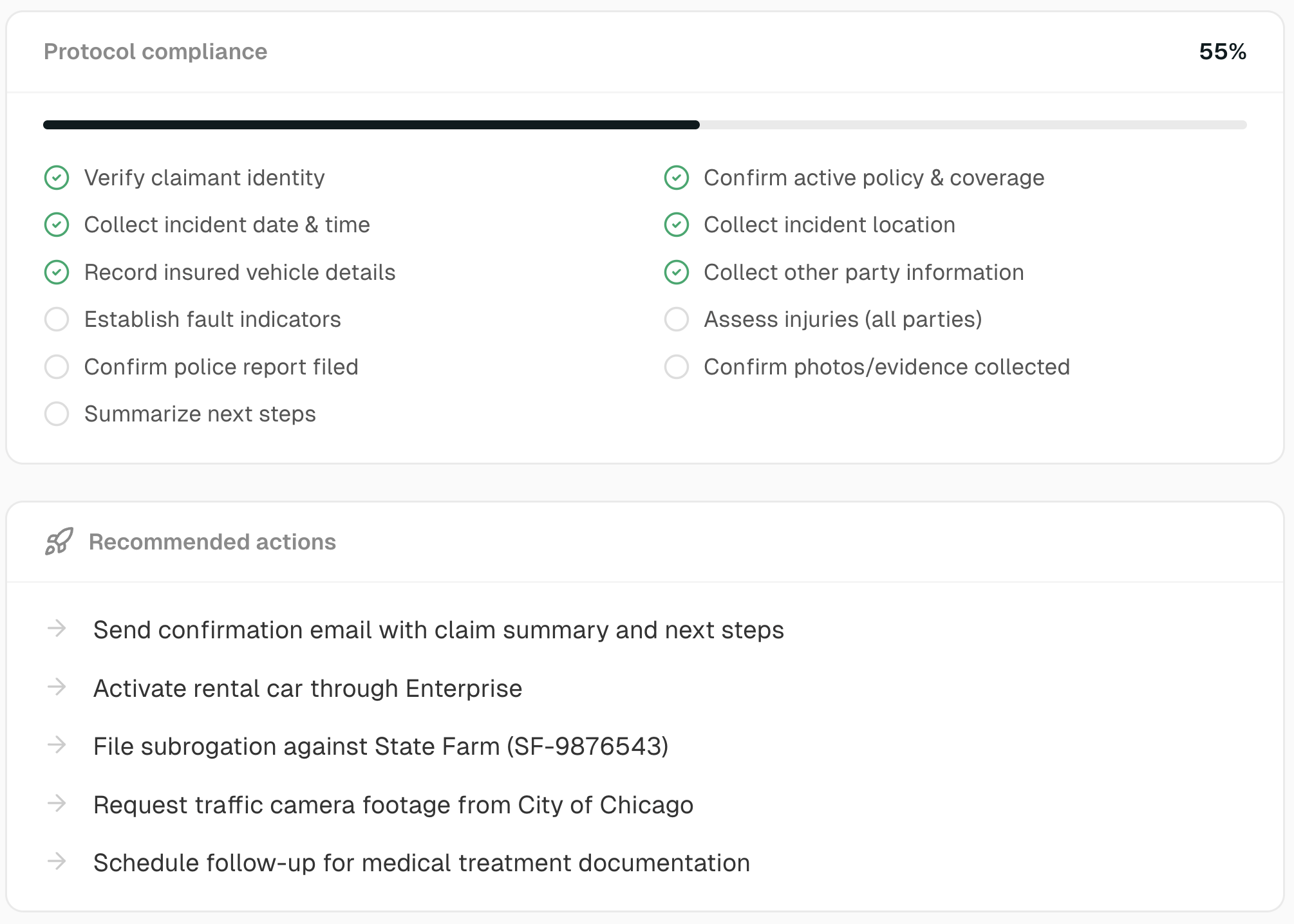This screenshot has width=1294, height=924.
Task: Tick the Summarize next steps circle
Action: coord(57,414)
